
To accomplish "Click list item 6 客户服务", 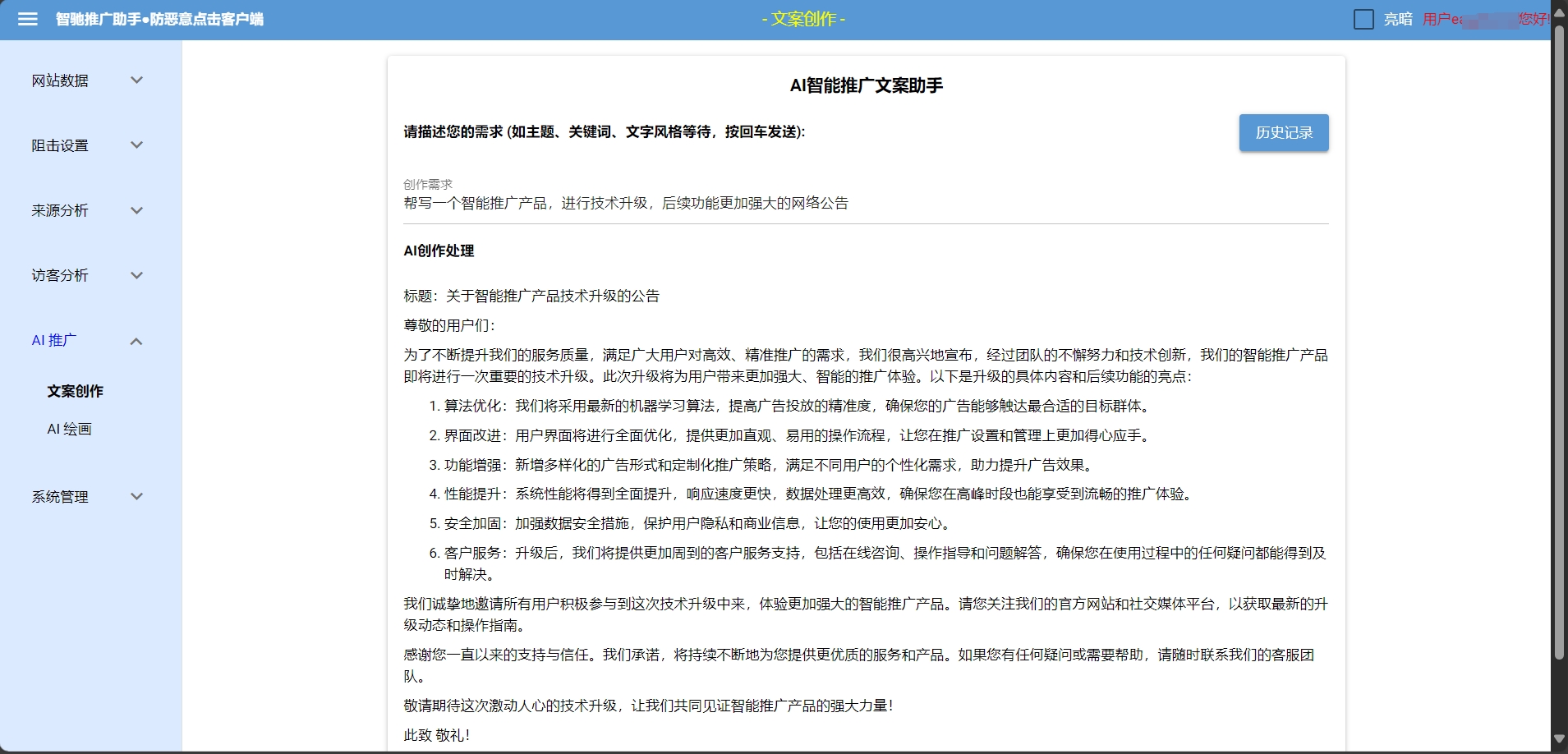I will pos(877,563).
